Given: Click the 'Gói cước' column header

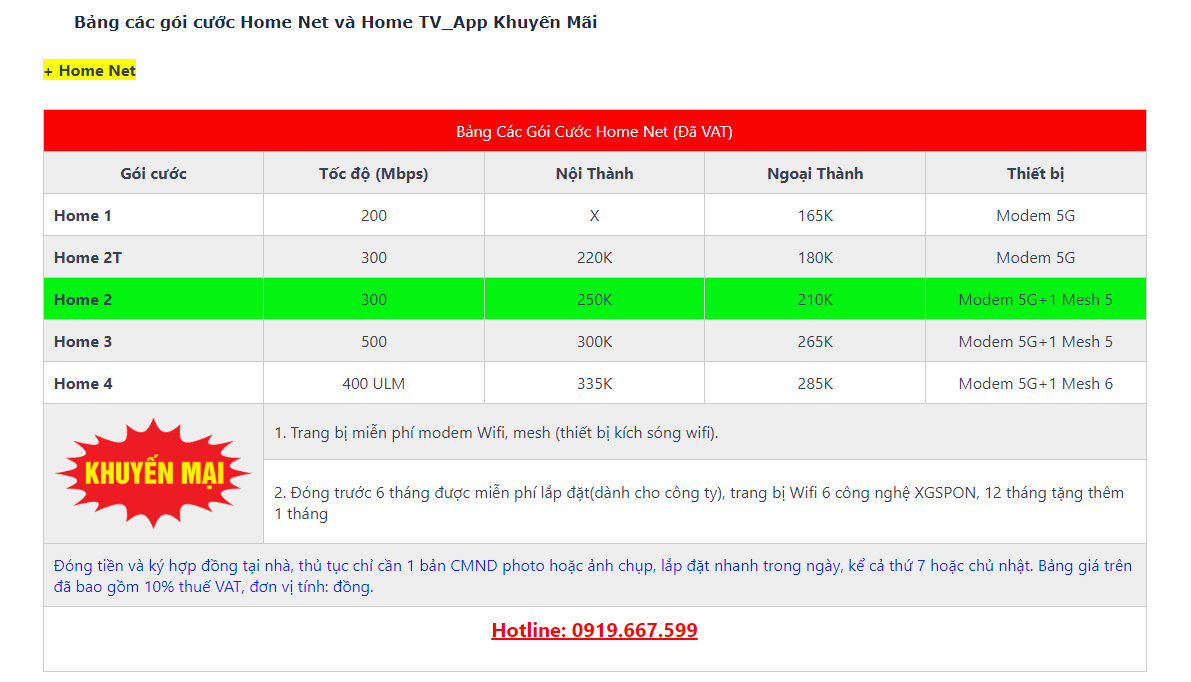Looking at the screenshot, I should click(x=153, y=173).
